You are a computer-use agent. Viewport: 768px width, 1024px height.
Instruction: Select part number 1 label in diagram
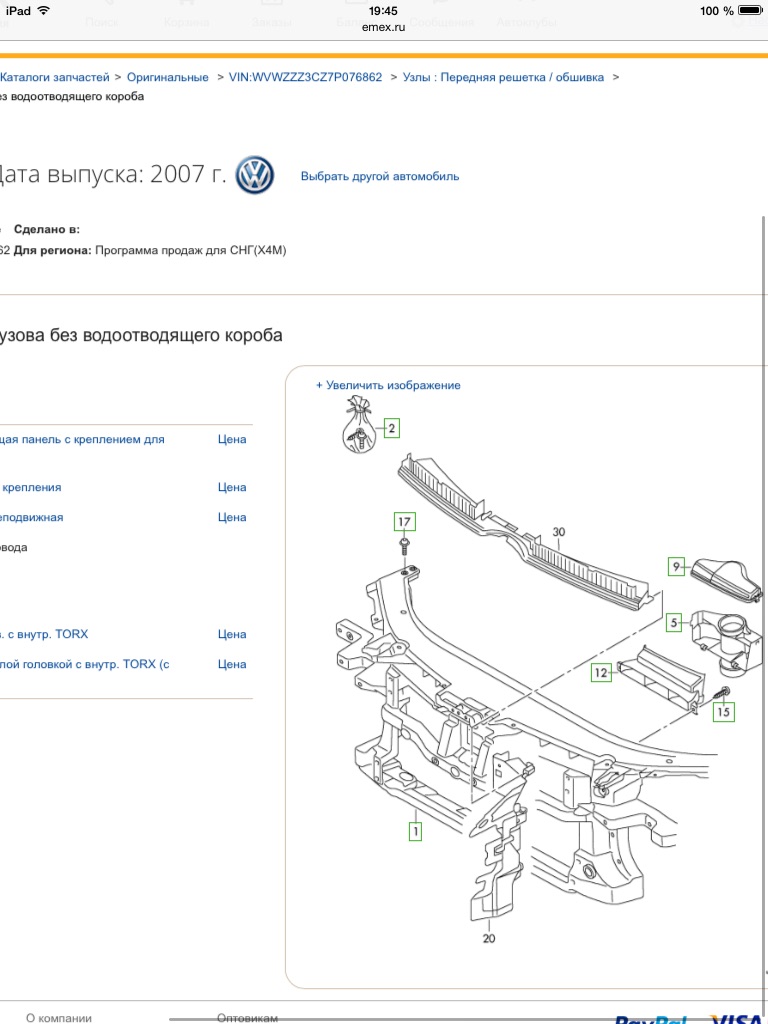[x=414, y=829]
